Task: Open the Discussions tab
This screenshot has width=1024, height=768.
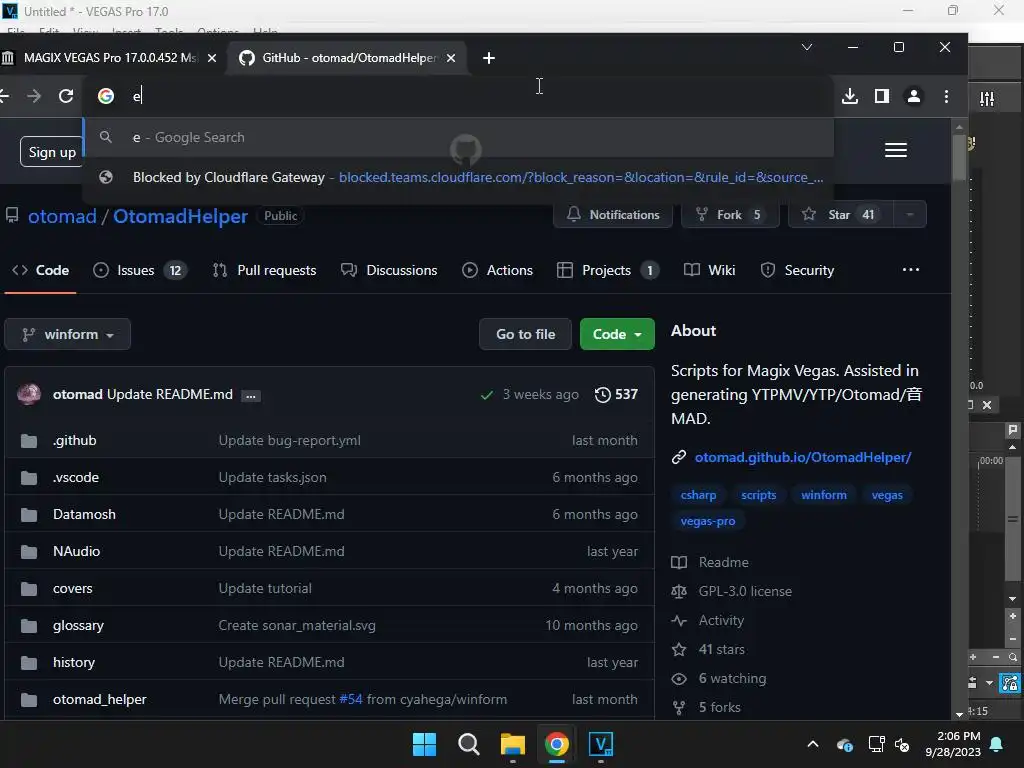Action: coord(389,270)
